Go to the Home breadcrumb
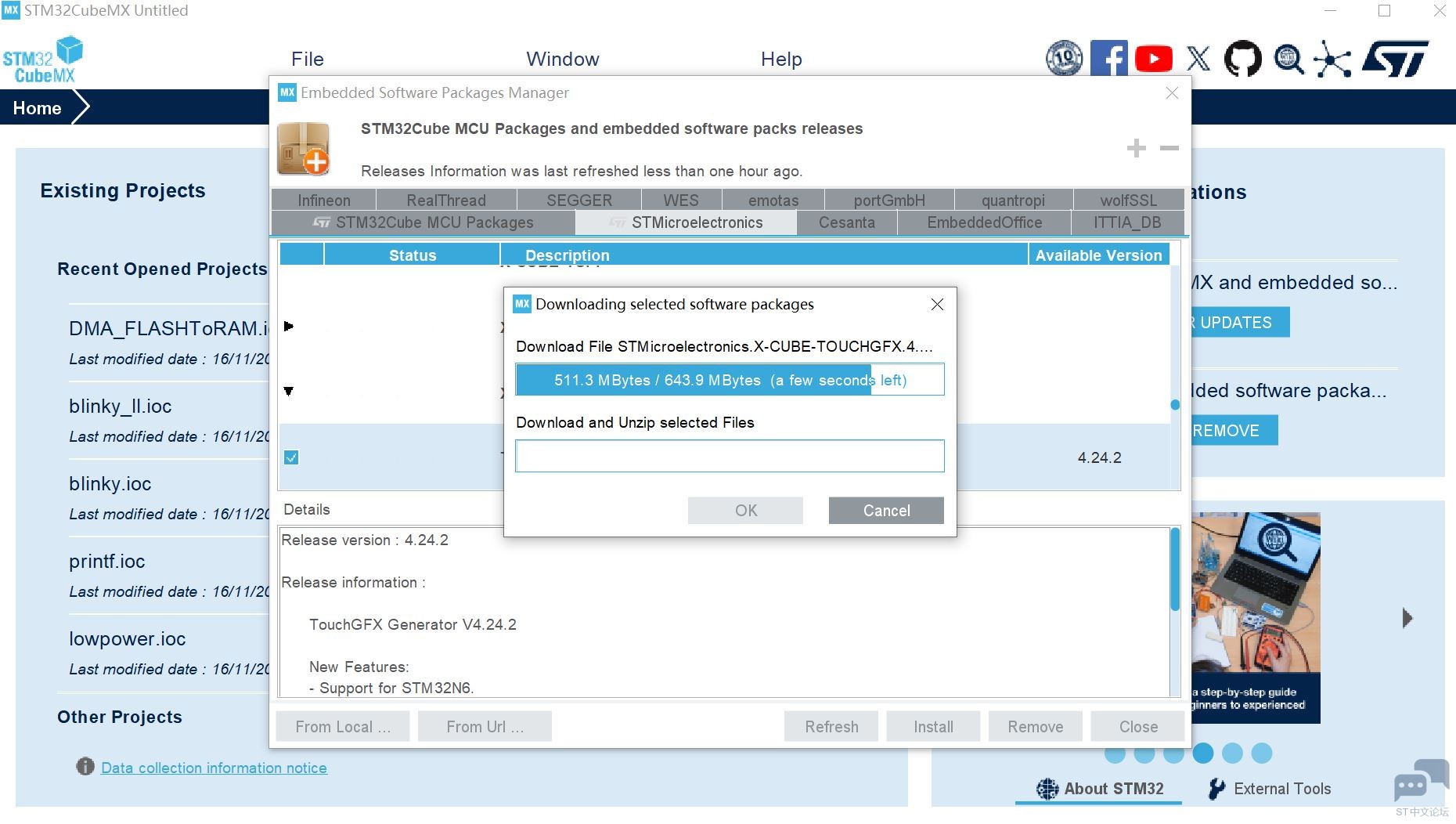Image resolution: width=1456 pixels, height=824 pixels. point(37,108)
